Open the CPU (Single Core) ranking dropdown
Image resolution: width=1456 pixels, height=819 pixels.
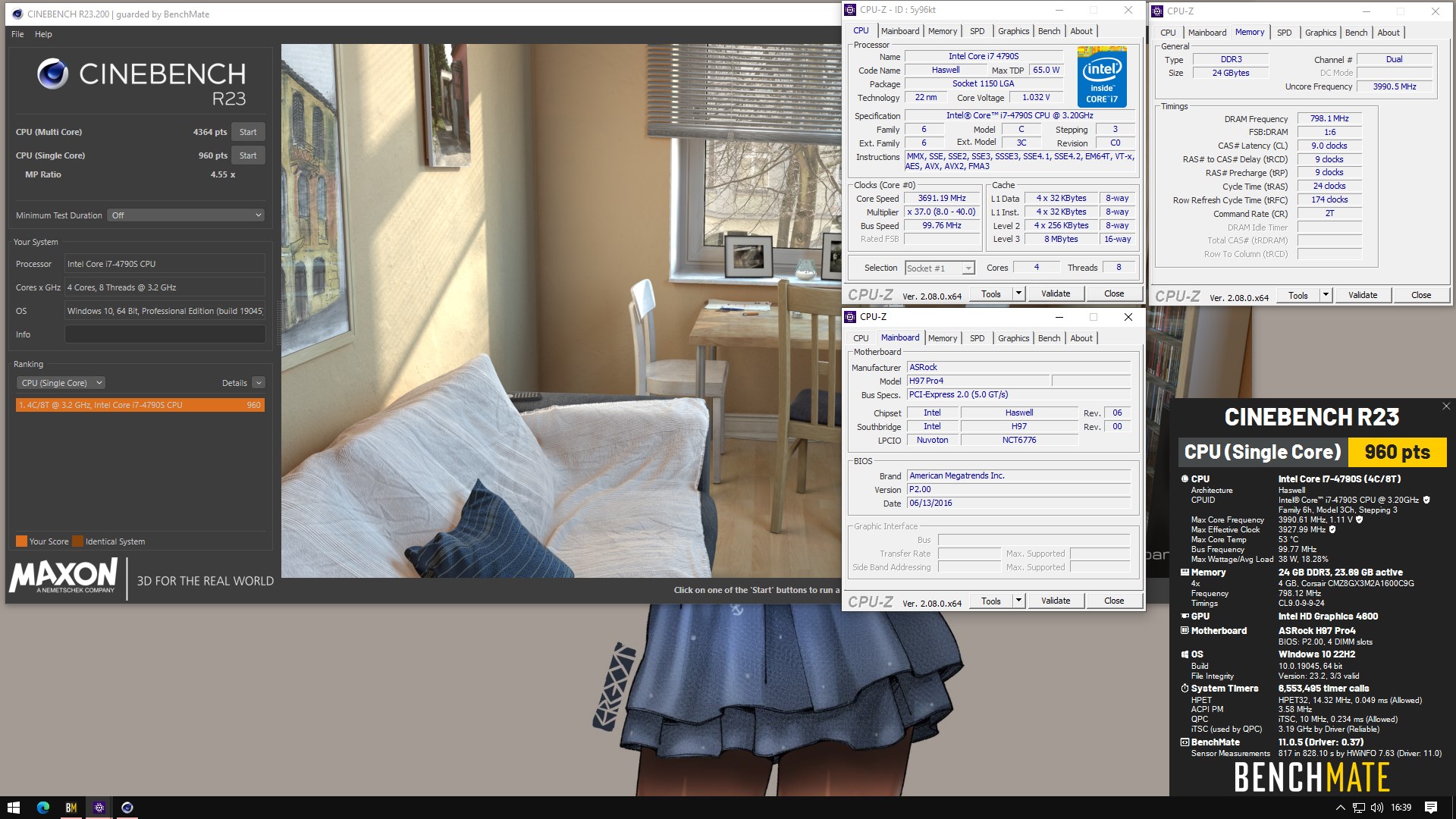click(x=60, y=383)
